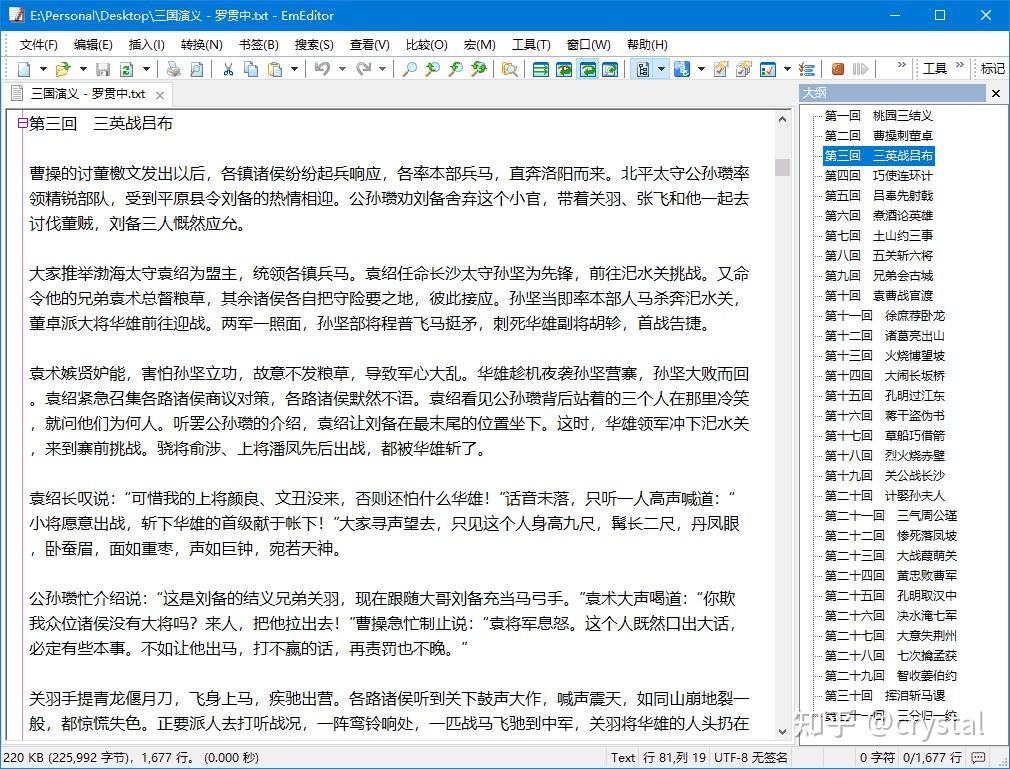Expand the Paste dropdown arrow

point(294,69)
